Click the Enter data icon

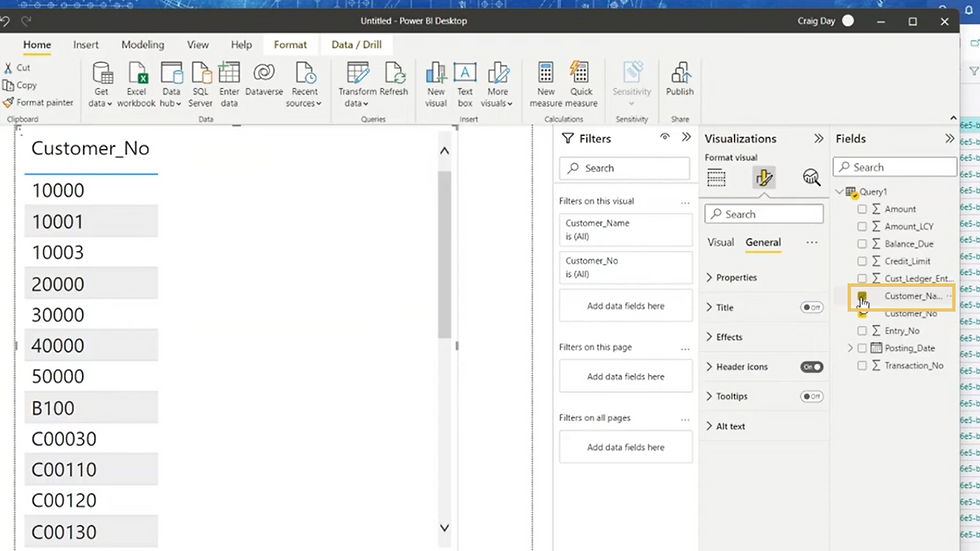(x=229, y=73)
